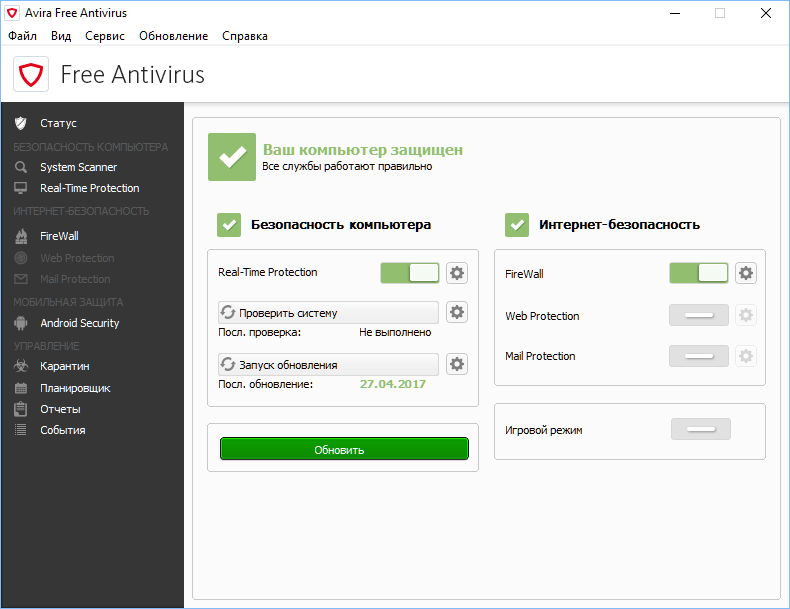Image resolution: width=790 pixels, height=609 pixels.
Task: Open settings gear for Real-Time Protection
Action: [x=457, y=273]
